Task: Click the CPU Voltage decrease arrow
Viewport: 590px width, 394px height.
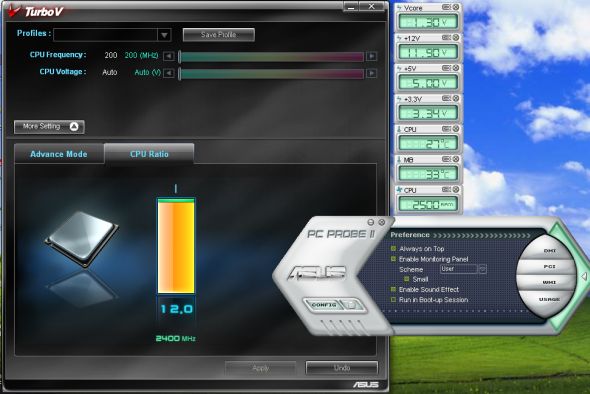Action: [x=169, y=73]
